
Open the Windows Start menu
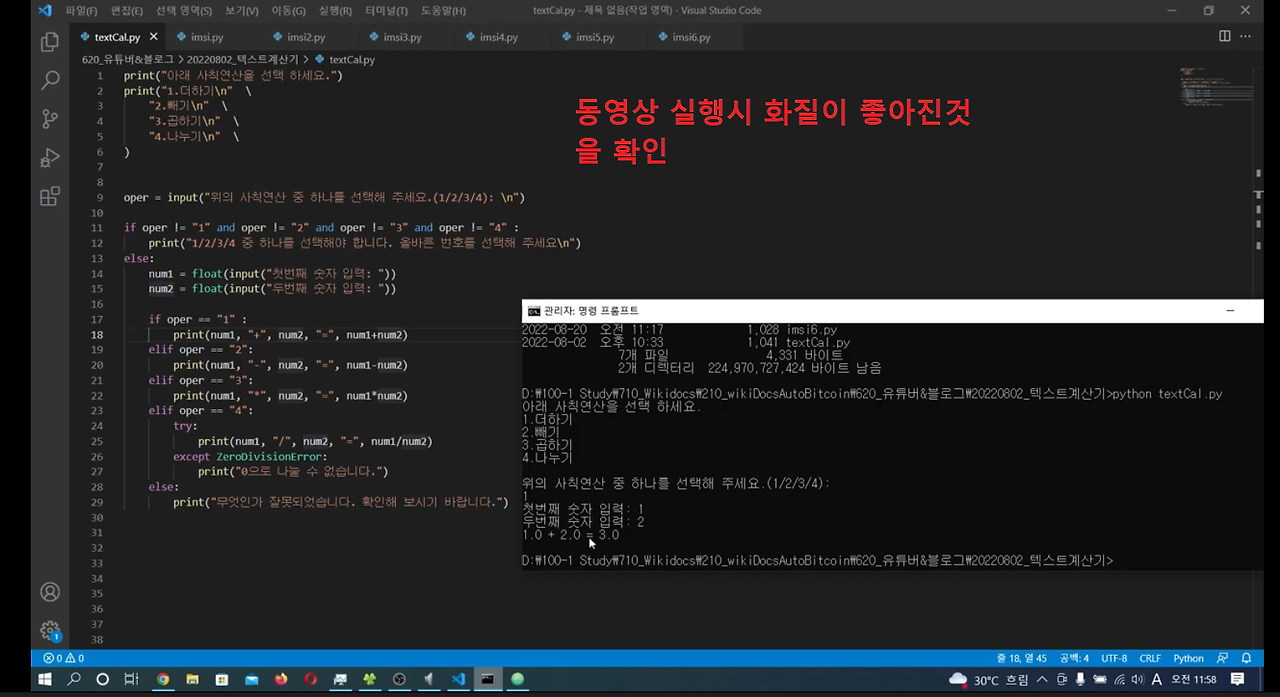(45, 679)
